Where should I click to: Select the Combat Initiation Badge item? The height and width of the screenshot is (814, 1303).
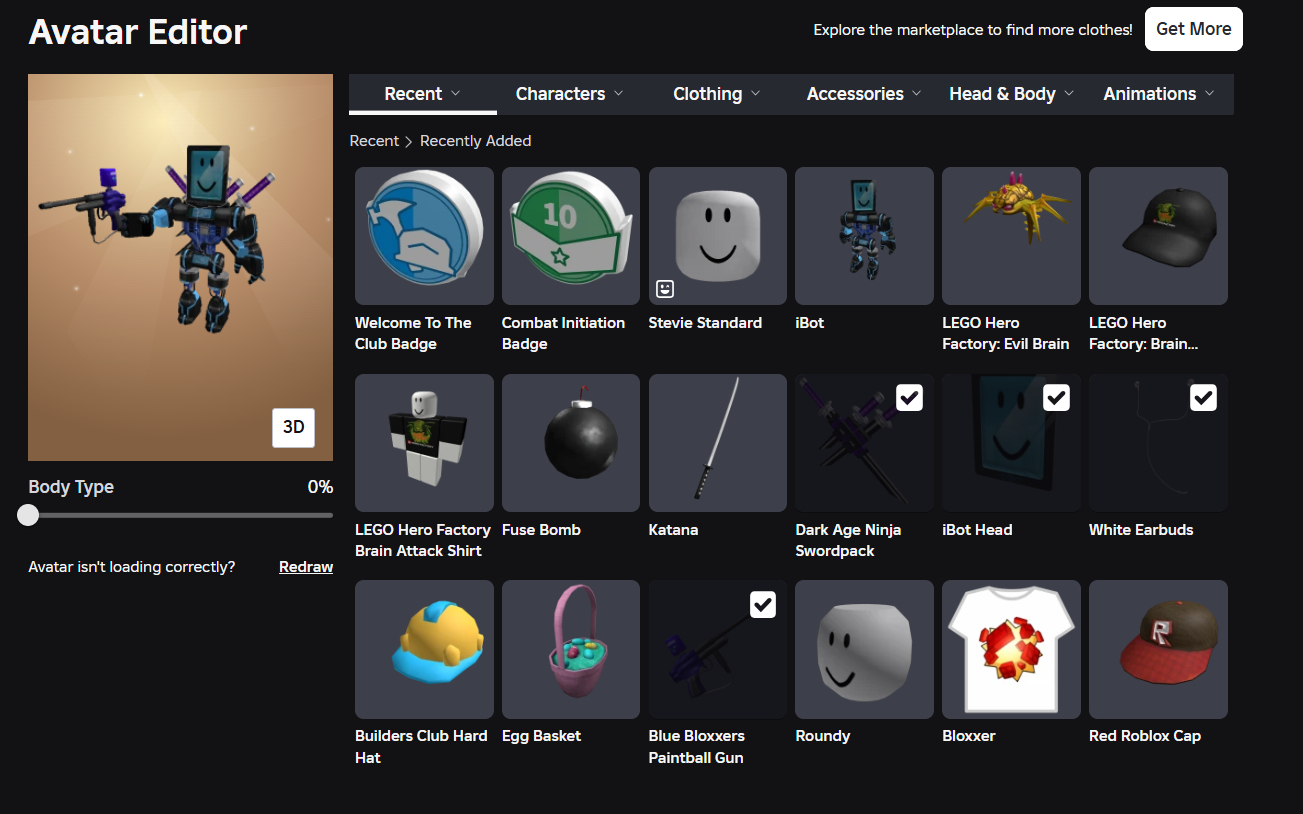pos(571,236)
